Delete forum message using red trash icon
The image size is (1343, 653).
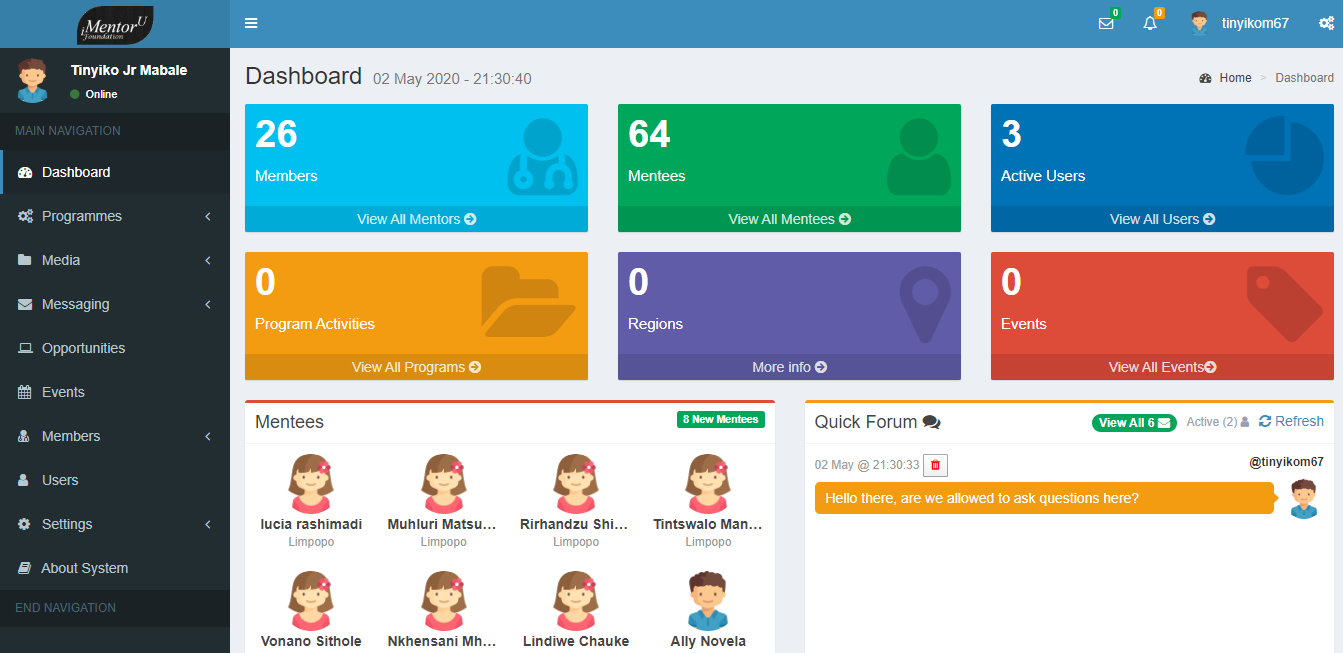pos(935,465)
